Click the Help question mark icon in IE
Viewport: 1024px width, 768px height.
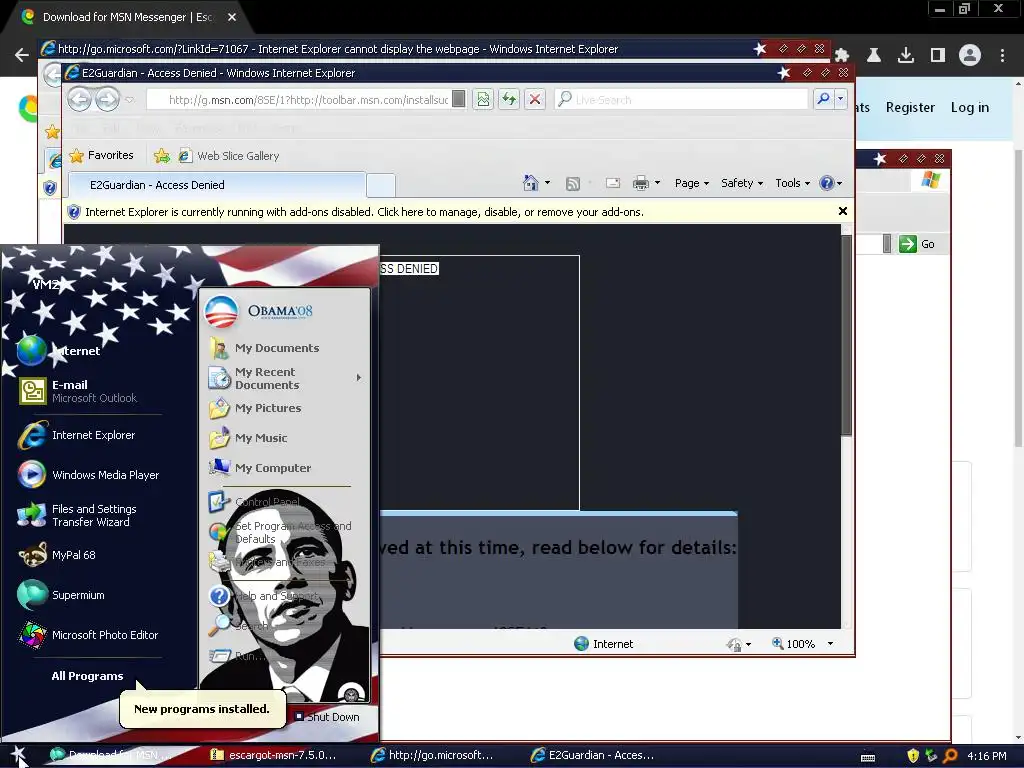(x=827, y=184)
